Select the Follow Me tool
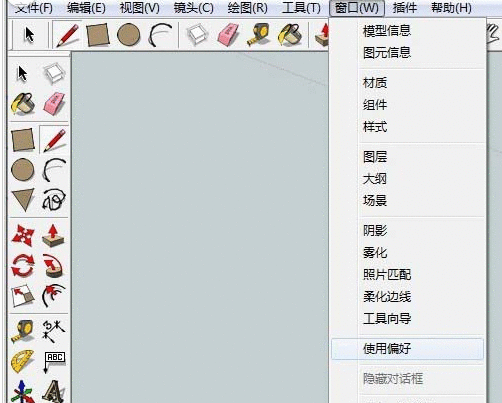 click(53, 266)
